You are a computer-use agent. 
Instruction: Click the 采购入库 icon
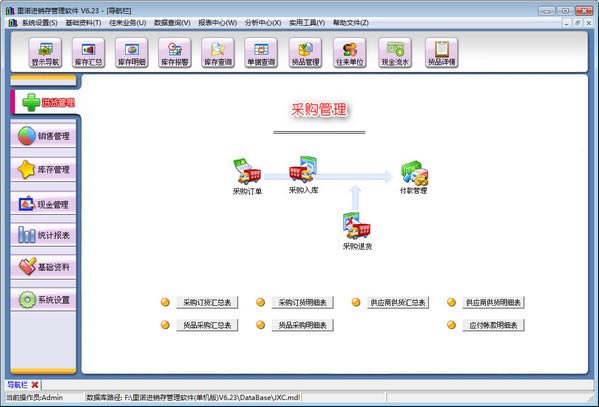(303, 170)
